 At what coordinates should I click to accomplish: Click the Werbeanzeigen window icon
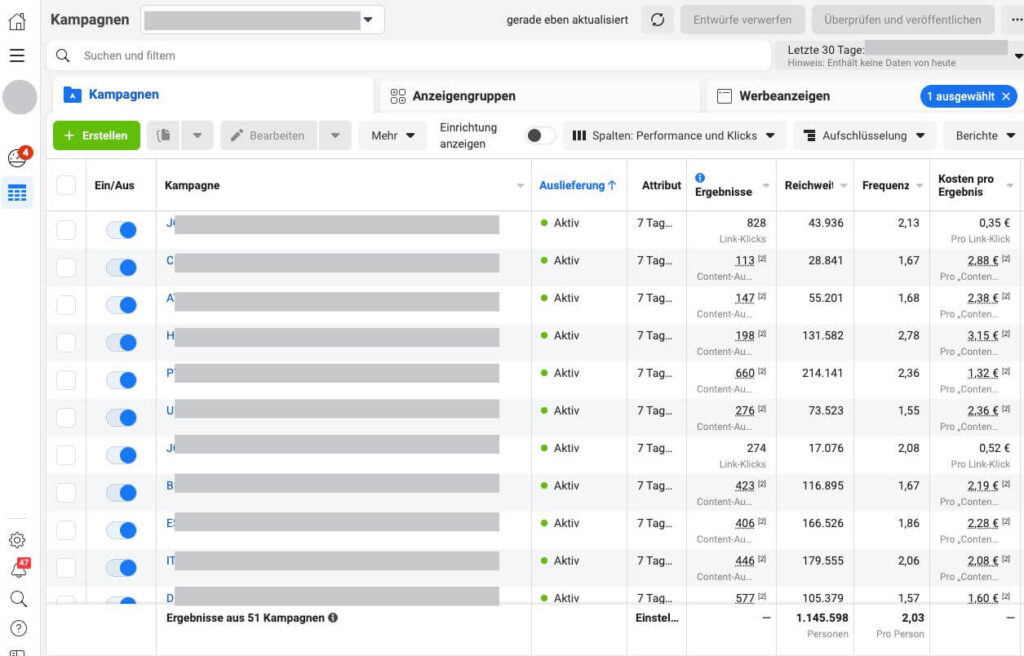tap(724, 96)
